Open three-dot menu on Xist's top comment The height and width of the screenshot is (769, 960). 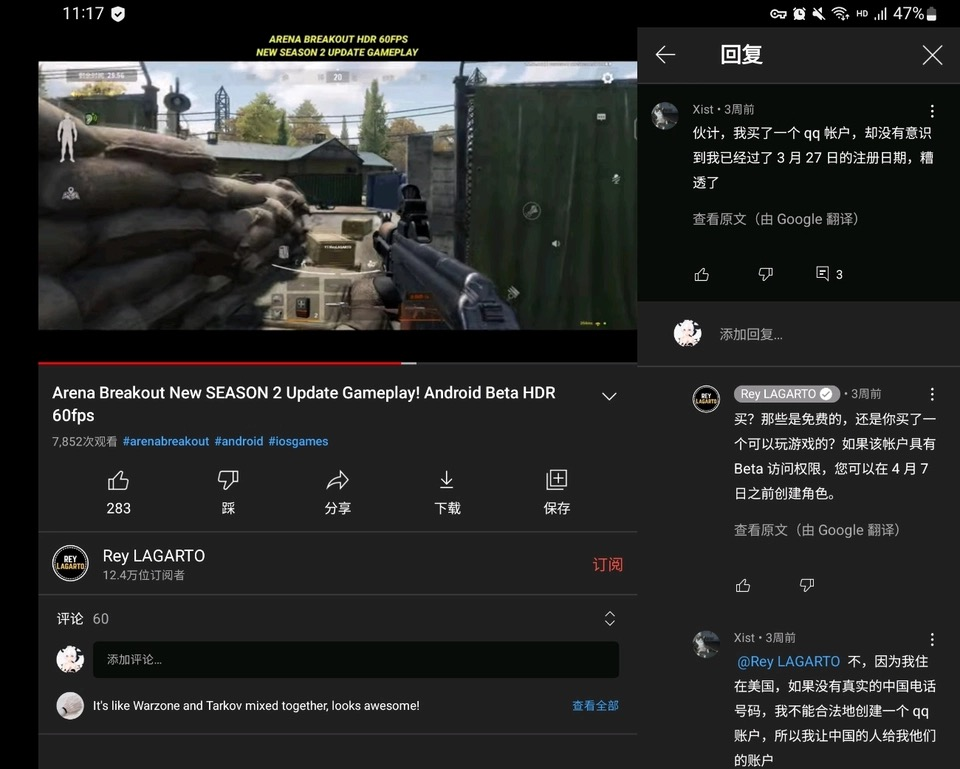click(x=932, y=111)
